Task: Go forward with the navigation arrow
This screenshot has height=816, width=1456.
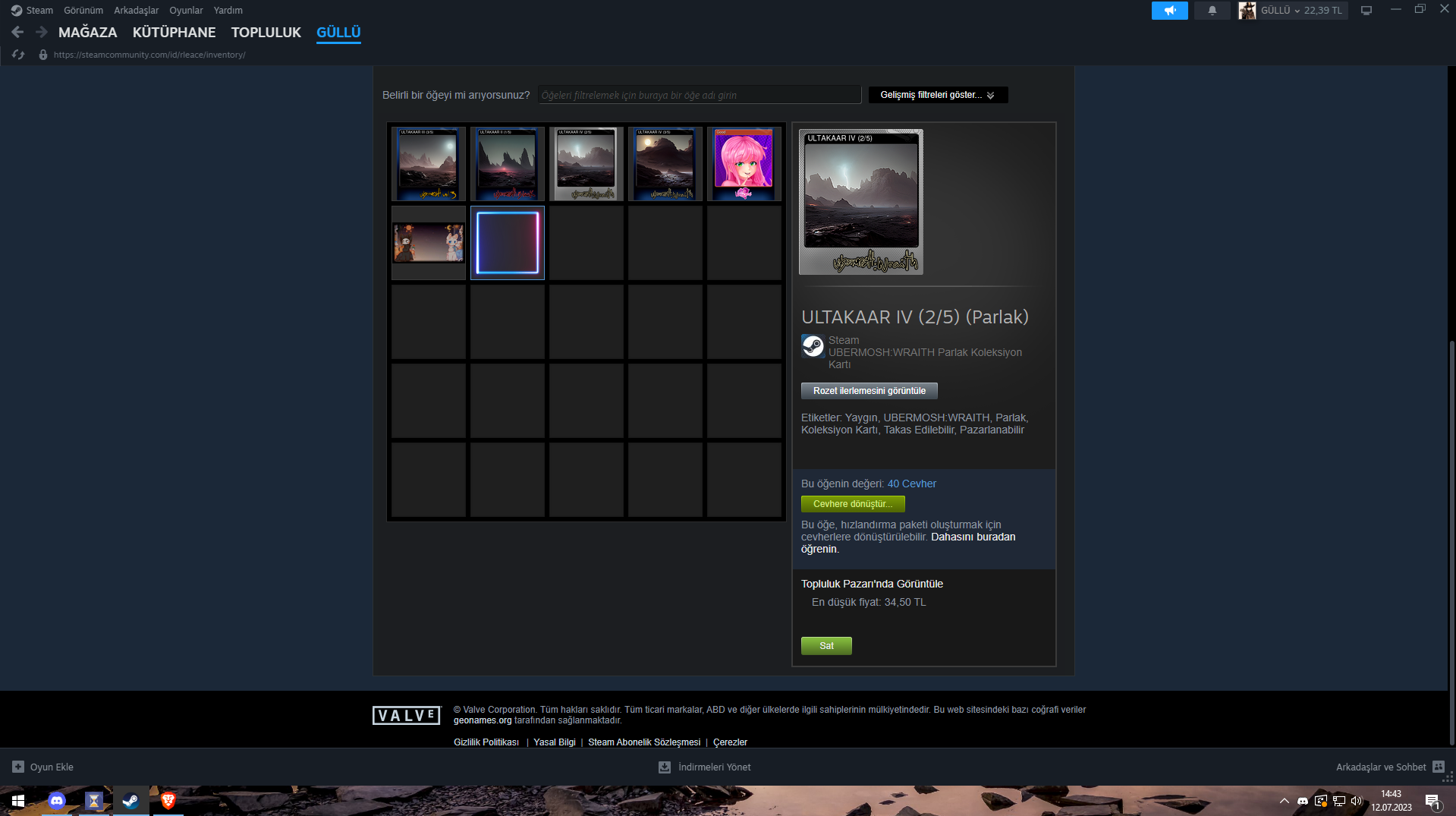Action: (42, 32)
